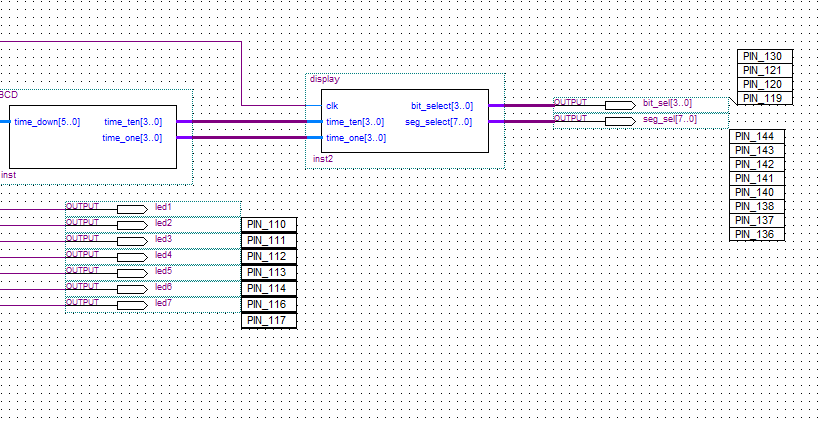This screenshot has width=822, height=425.
Task: Click the led1 output pin symbol
Action: point(132,208)
